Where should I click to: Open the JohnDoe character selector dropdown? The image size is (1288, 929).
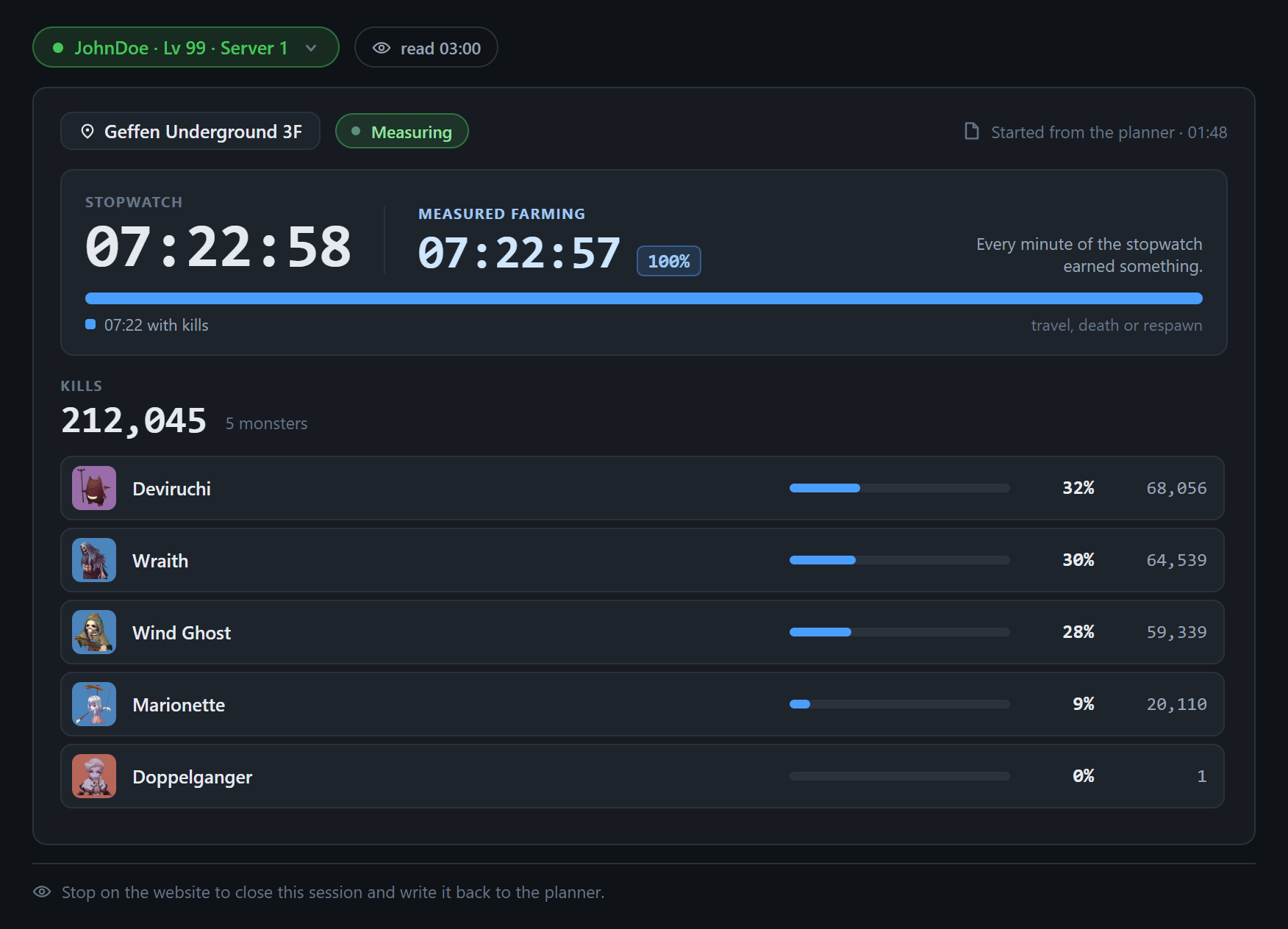[x=185, y=48]
